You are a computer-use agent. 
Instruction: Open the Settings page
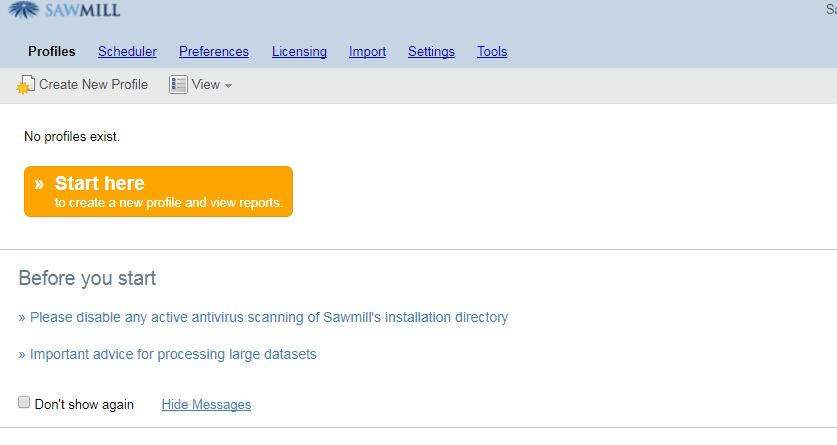click(x=431, y=51)
